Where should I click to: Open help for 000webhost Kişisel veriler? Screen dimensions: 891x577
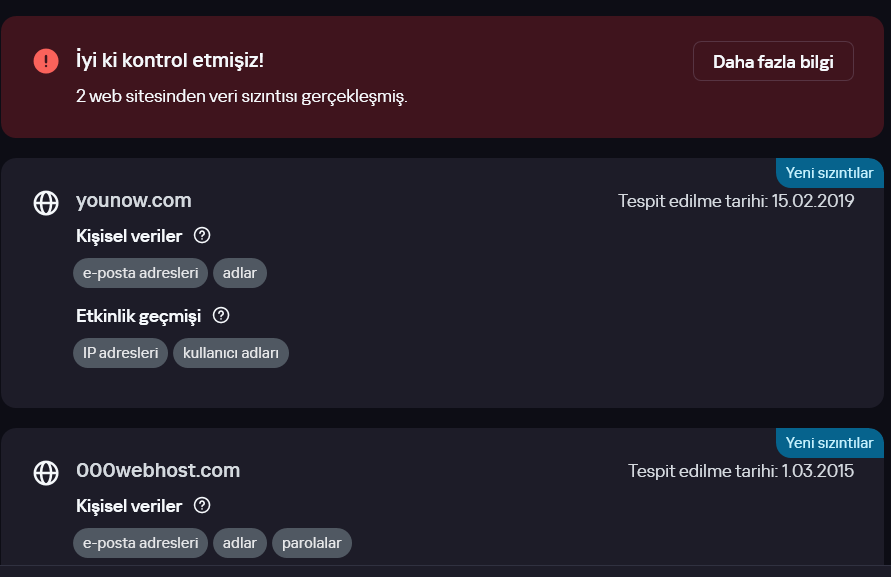(202, 505)
